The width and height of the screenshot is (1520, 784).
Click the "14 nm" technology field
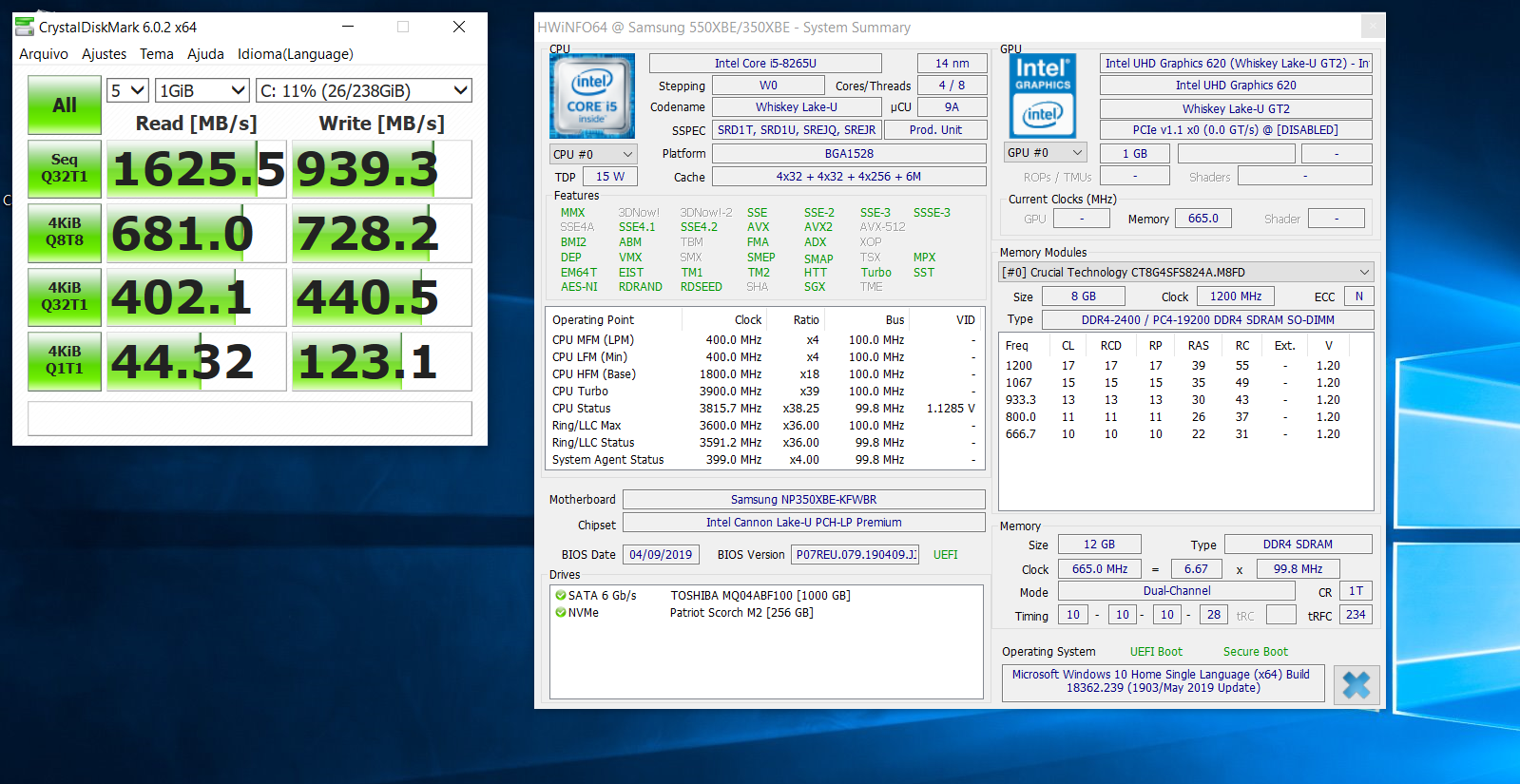952,64
